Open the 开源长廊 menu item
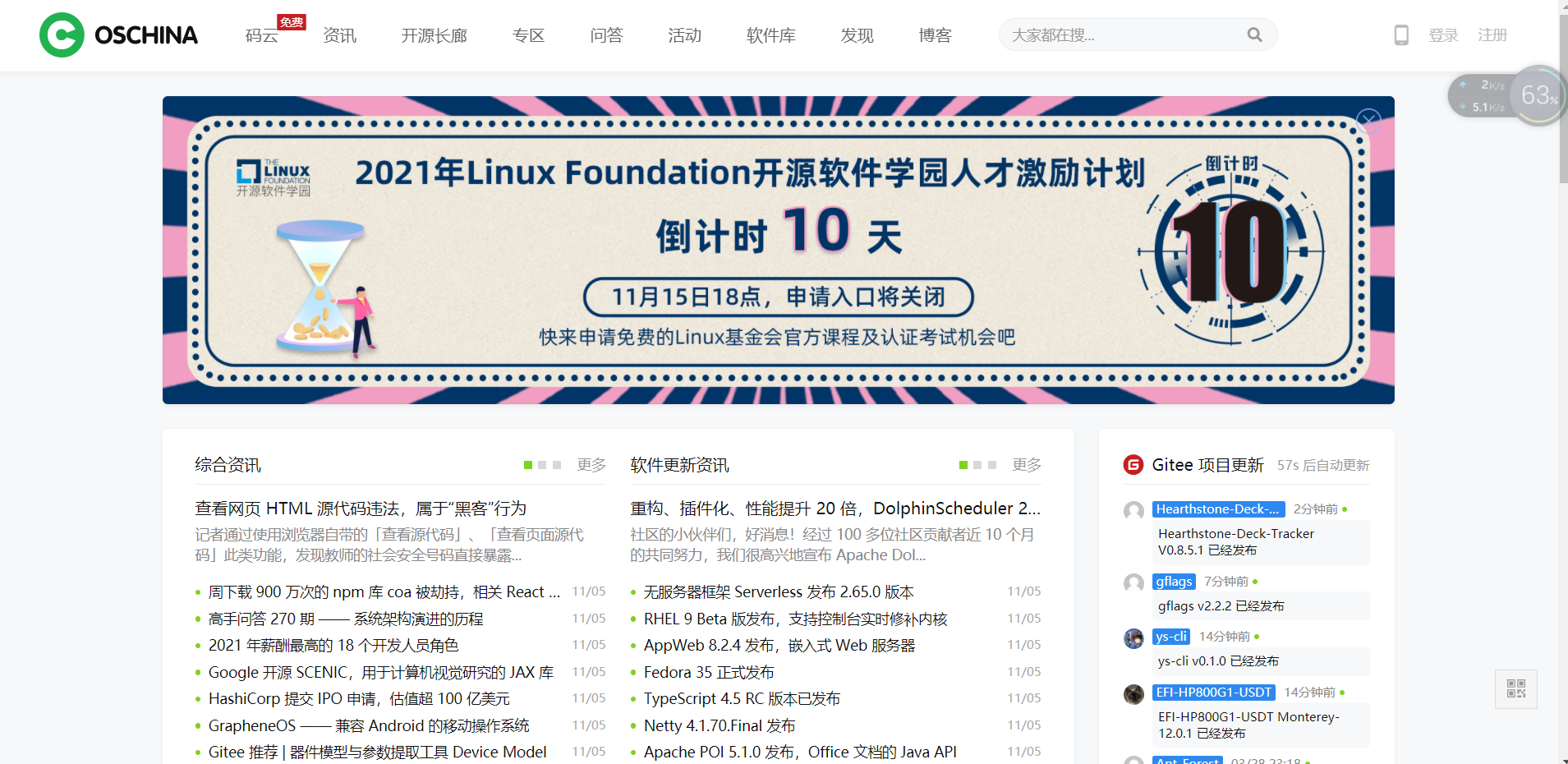1568x764 pixels. point(434,35)
